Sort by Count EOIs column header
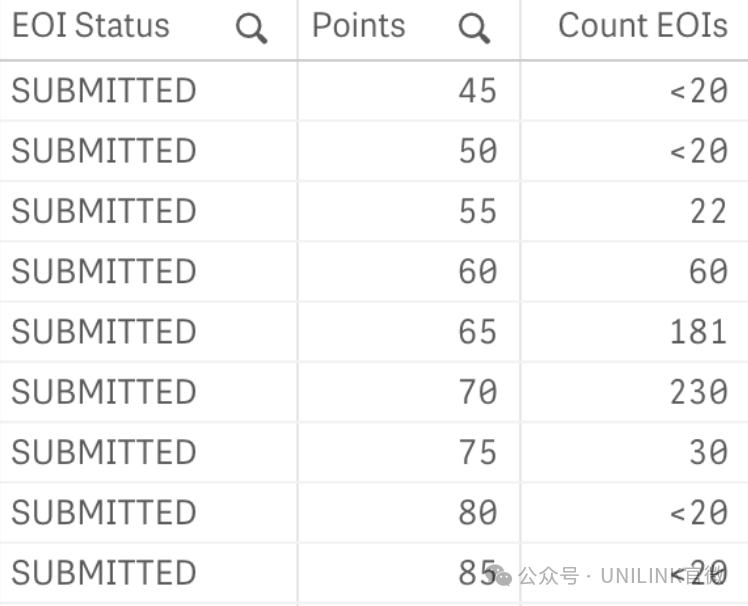 643,25
